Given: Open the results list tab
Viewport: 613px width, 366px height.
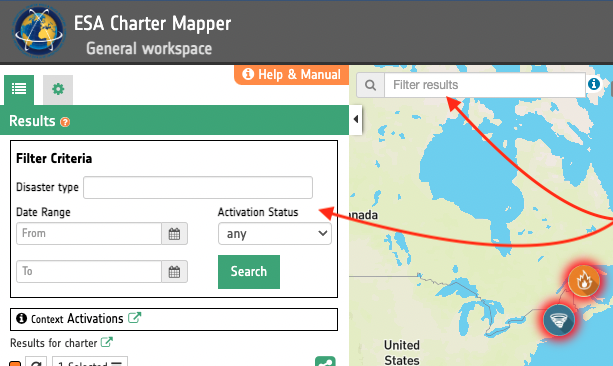Looking at the screenshot, I should click(19, 90).
